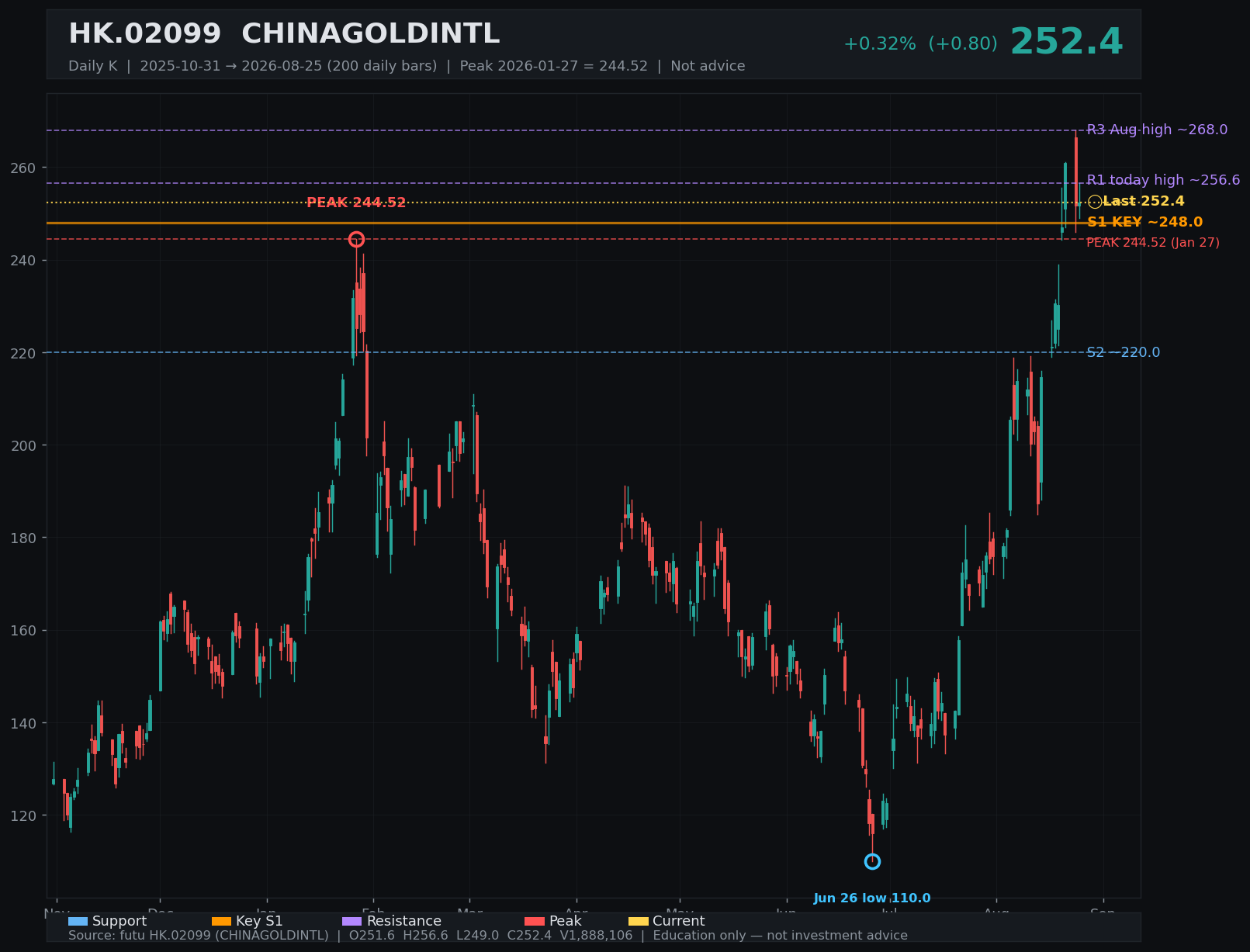Click the "PEAK 244.52 (Jan 27)" label
The height and width of the screenshot is (952, 1250).
coord(1152,243)
